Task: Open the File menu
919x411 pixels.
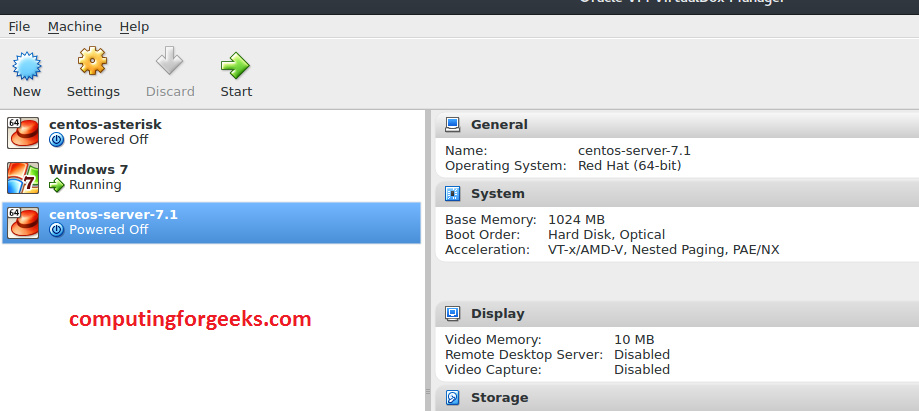Action: [x=19, y=26]
